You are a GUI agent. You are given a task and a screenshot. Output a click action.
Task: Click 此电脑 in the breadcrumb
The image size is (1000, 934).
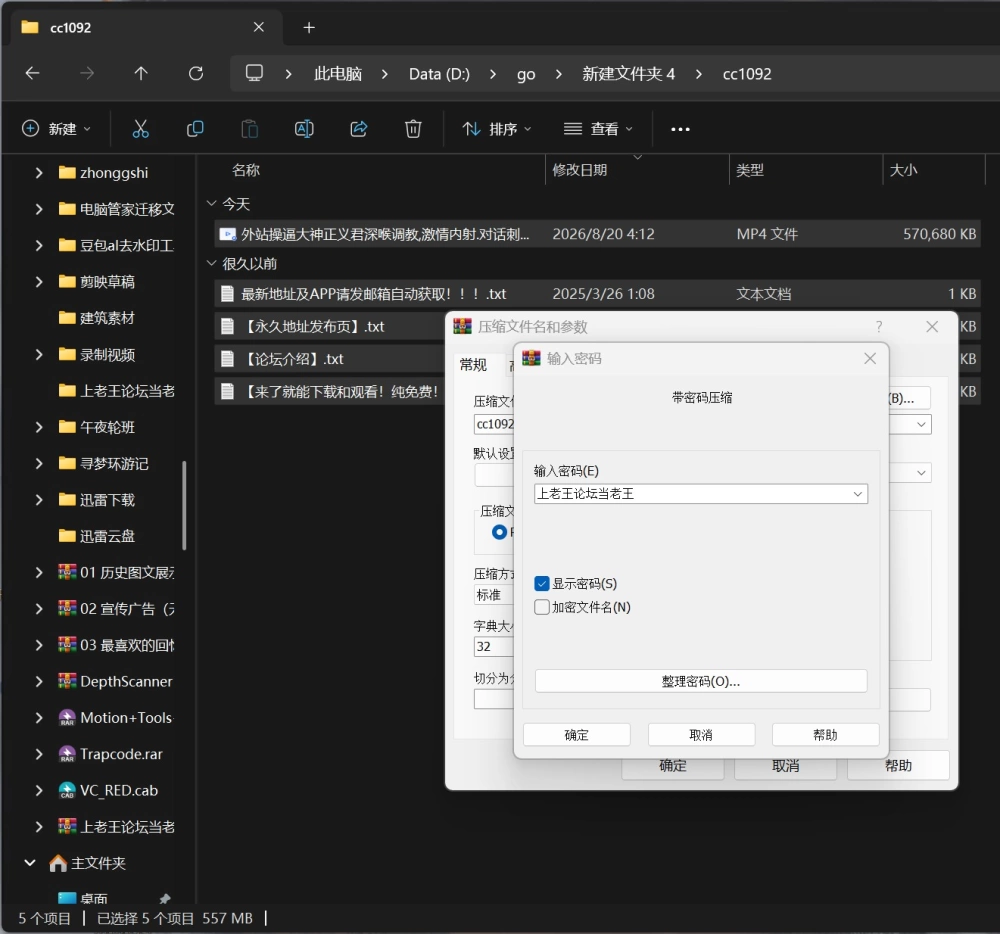[338, 74]
